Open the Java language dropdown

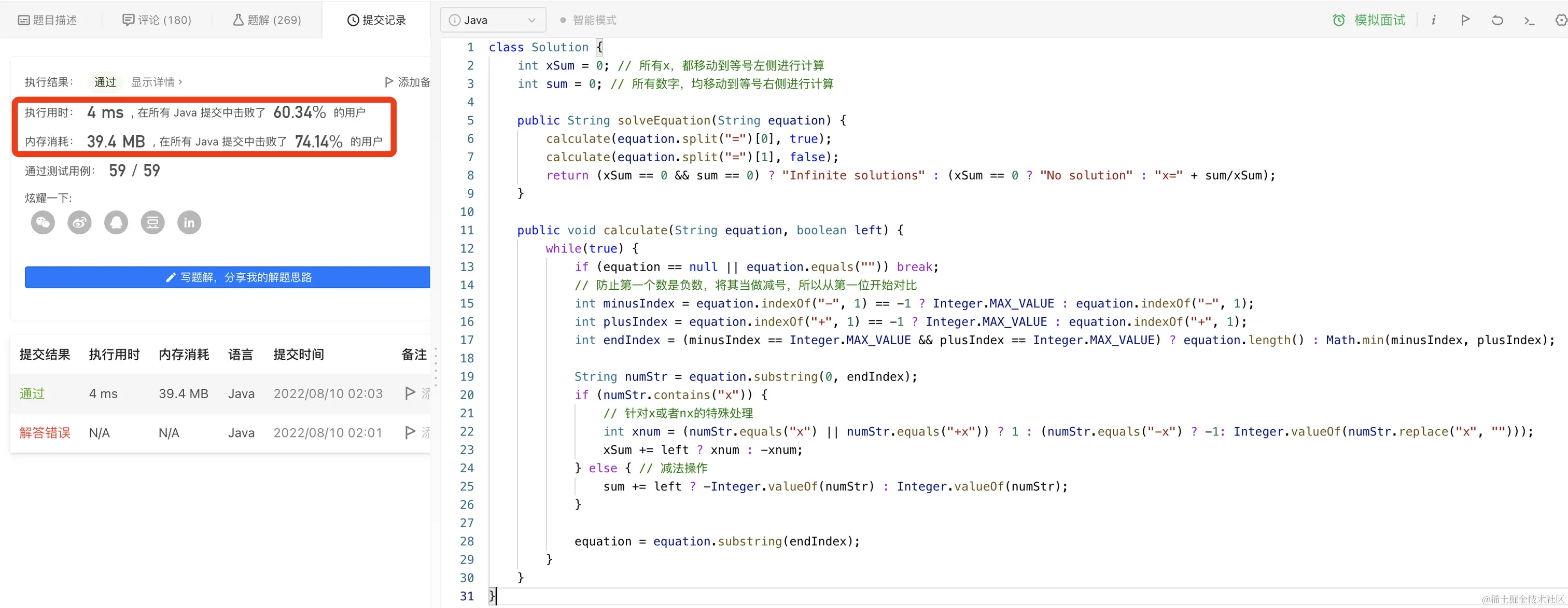493,20
